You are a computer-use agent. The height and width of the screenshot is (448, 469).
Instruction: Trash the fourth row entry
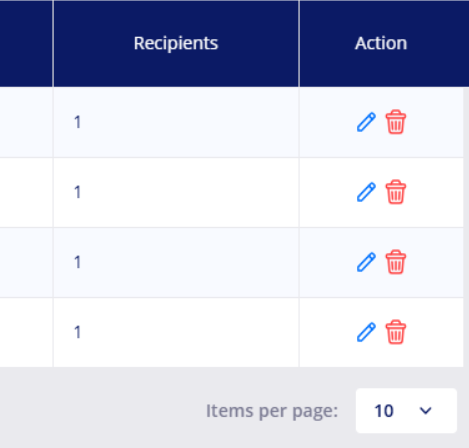click(x=396, y=332)
